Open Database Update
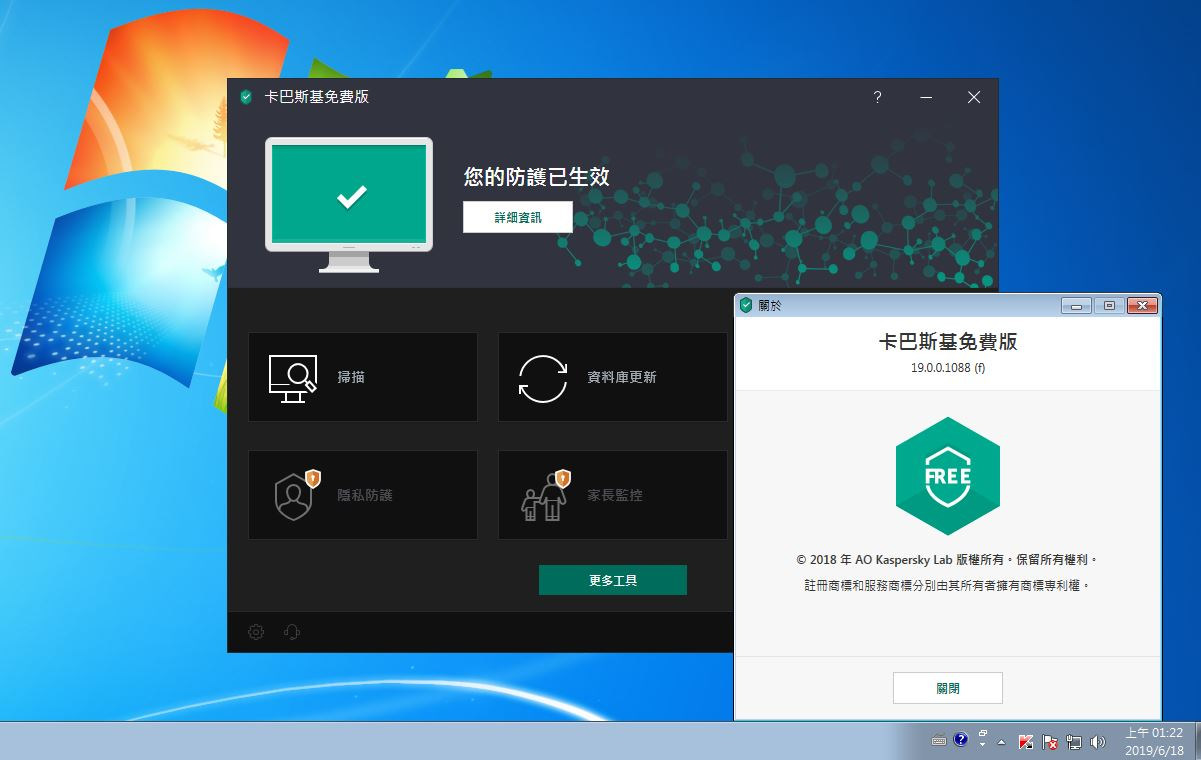The width and height of the screenshot is (1201, 760). pos(612,377)
